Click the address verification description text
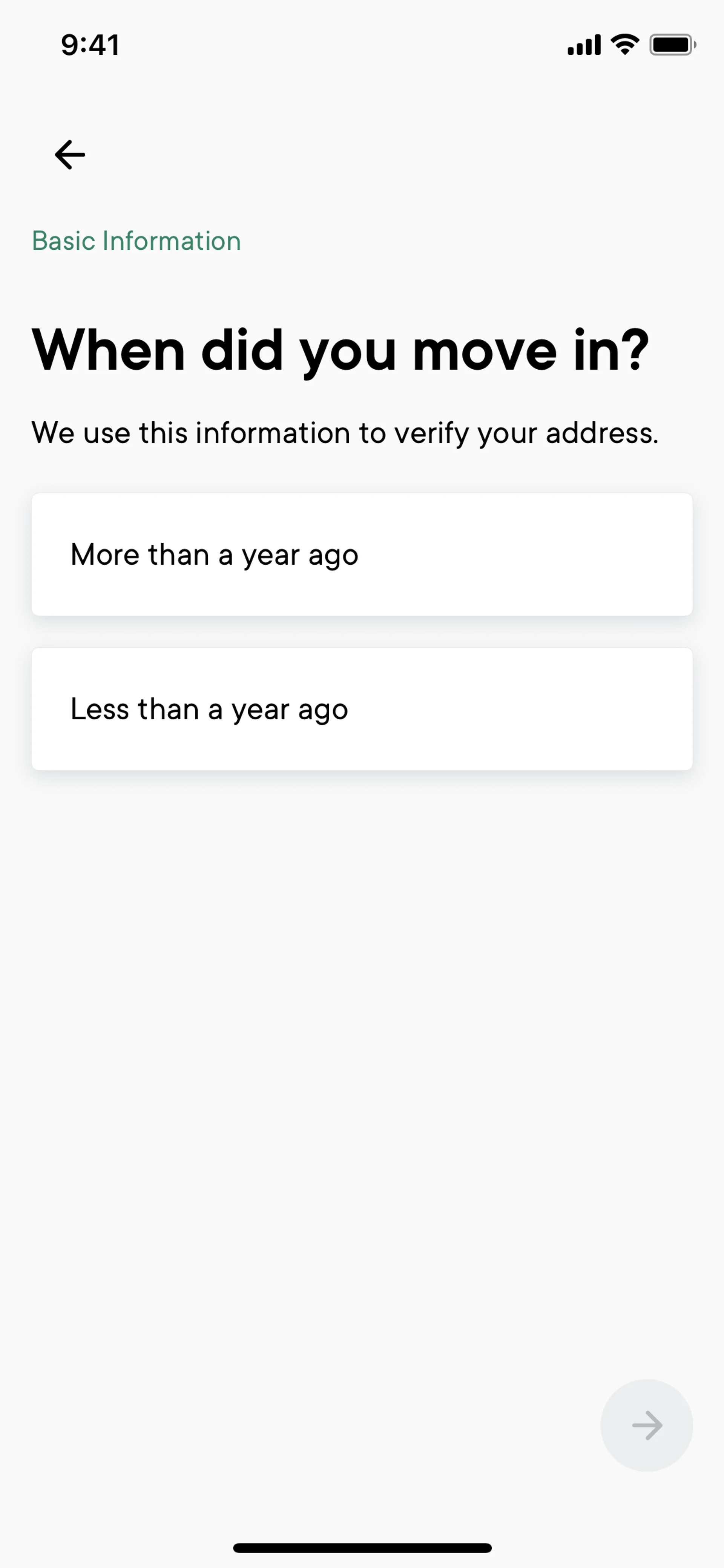Viewport: 724px width, 1568px height. 345,433
